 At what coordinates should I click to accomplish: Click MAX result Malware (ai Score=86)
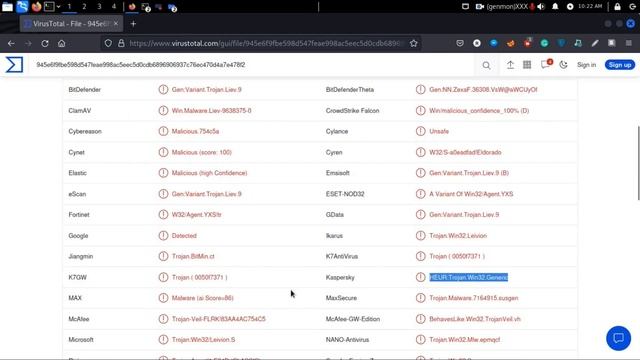202,298
